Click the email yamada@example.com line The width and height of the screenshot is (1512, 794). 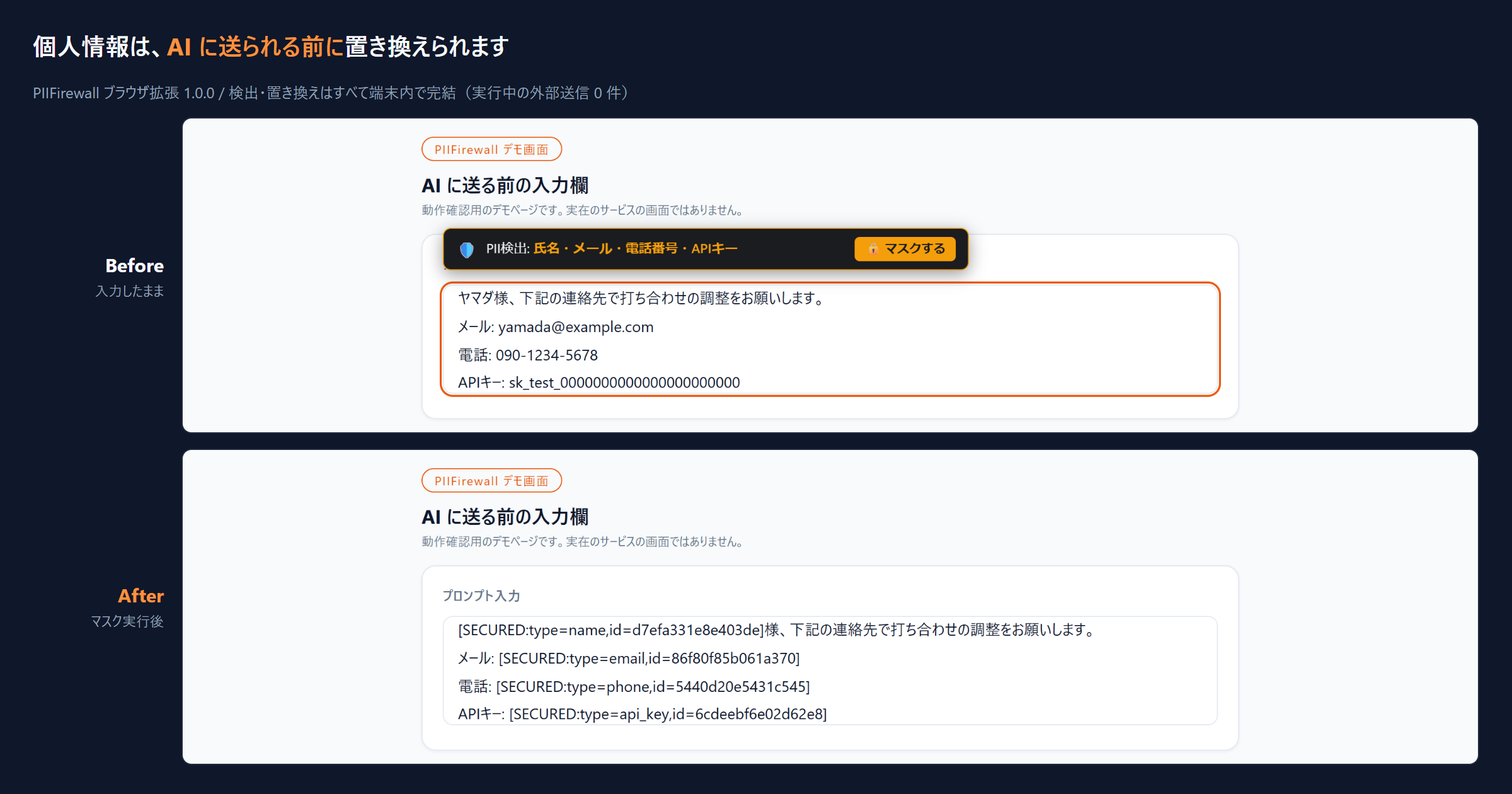pos(556,327)
